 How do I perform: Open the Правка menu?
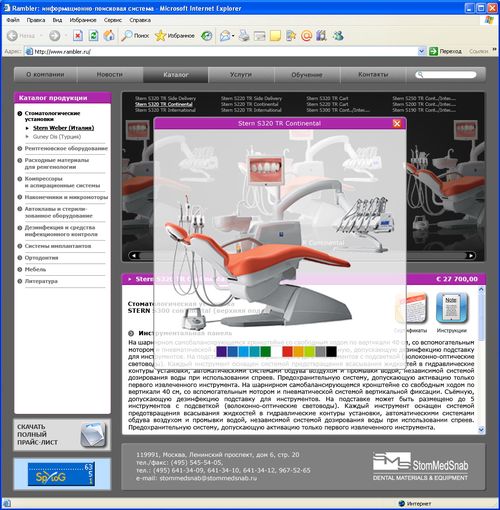[x=36, y=20]
